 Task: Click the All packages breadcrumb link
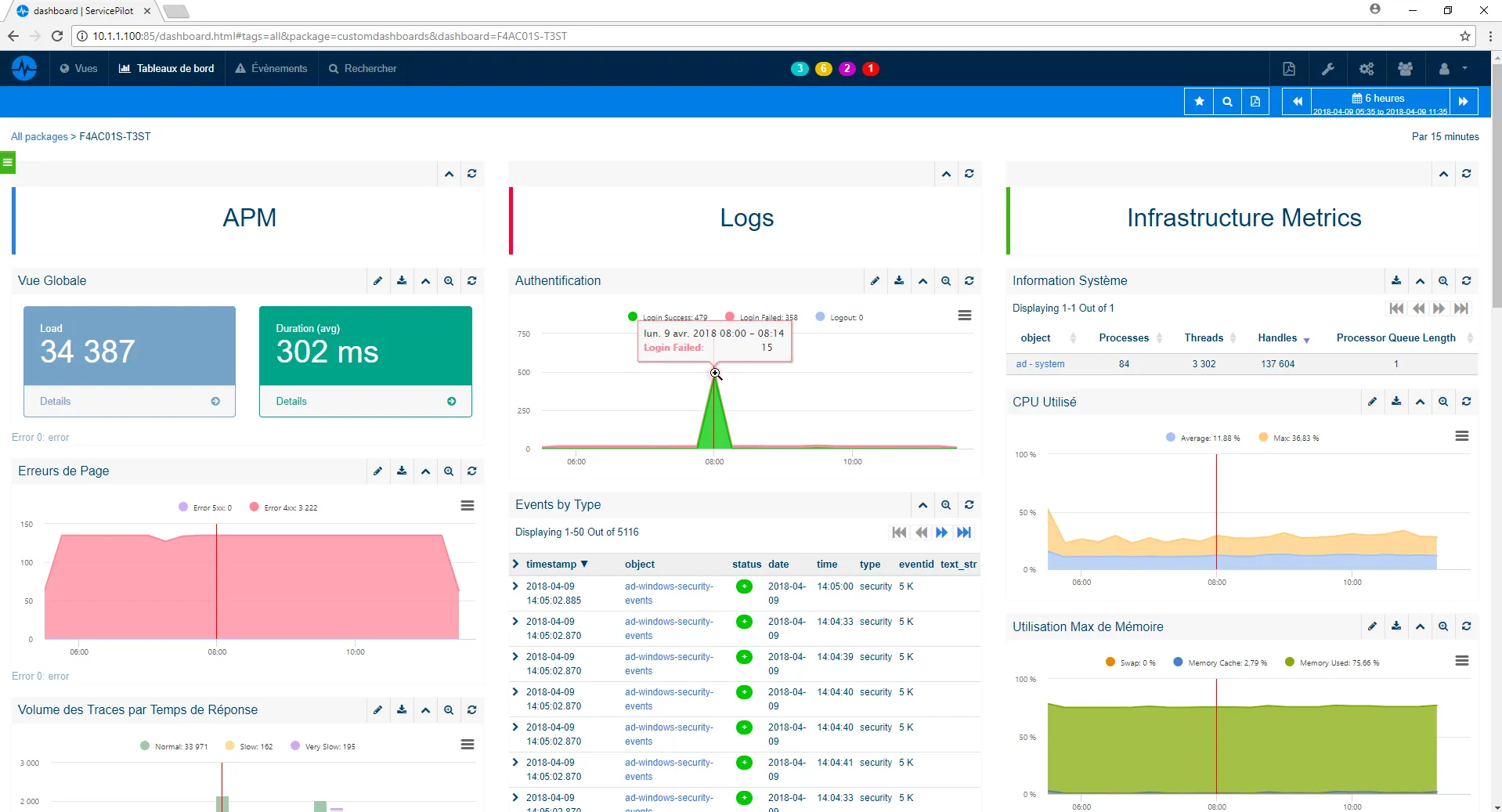(x=39, y=136)
